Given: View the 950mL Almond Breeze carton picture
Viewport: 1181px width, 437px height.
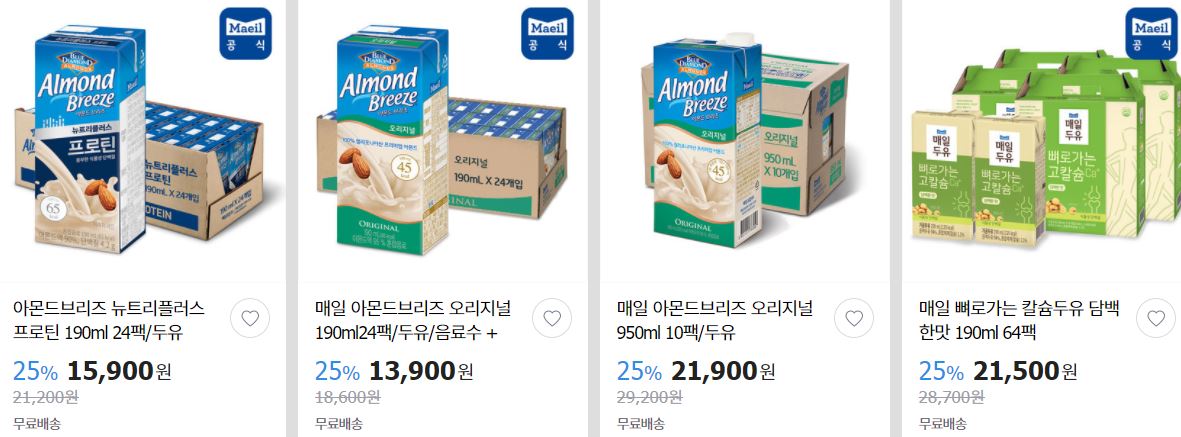Looking at the screenshot, I should [x=745, y=142].
